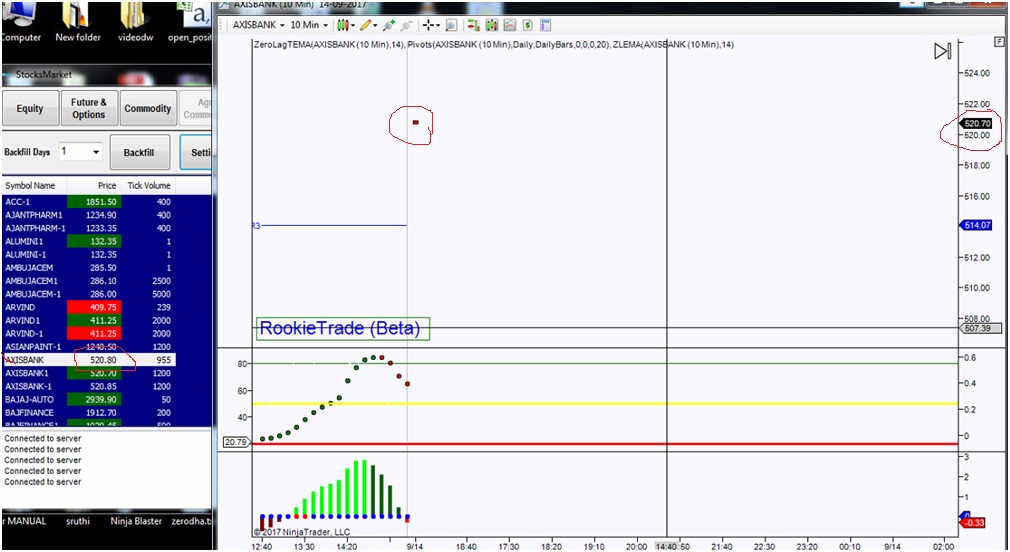Image resolution: width=1010 pixels, height=552 pixels.
Task: Select the AMBUJACEM1 symbol row
Action: click(x=88, y=281)
